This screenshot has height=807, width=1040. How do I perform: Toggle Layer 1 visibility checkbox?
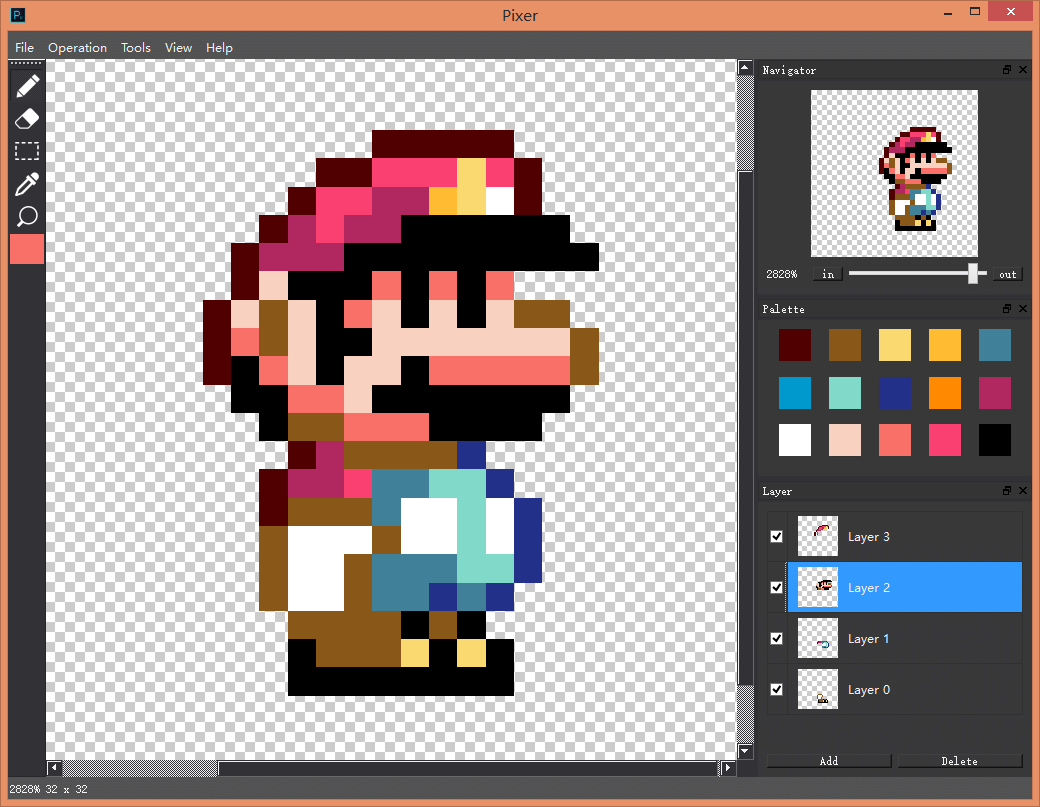pos(777,639)
